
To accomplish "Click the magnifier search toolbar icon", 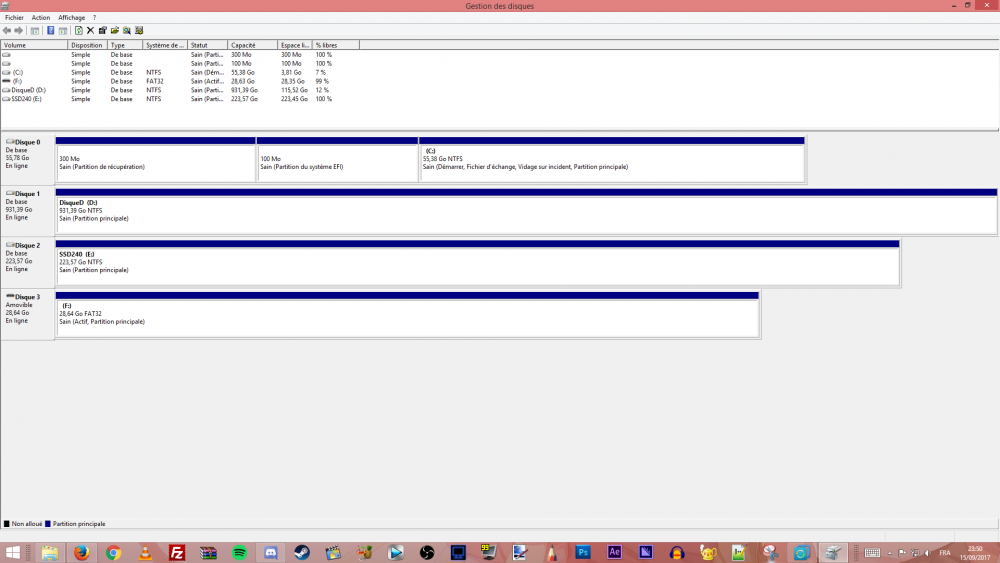I will click(x=127, y=31).
